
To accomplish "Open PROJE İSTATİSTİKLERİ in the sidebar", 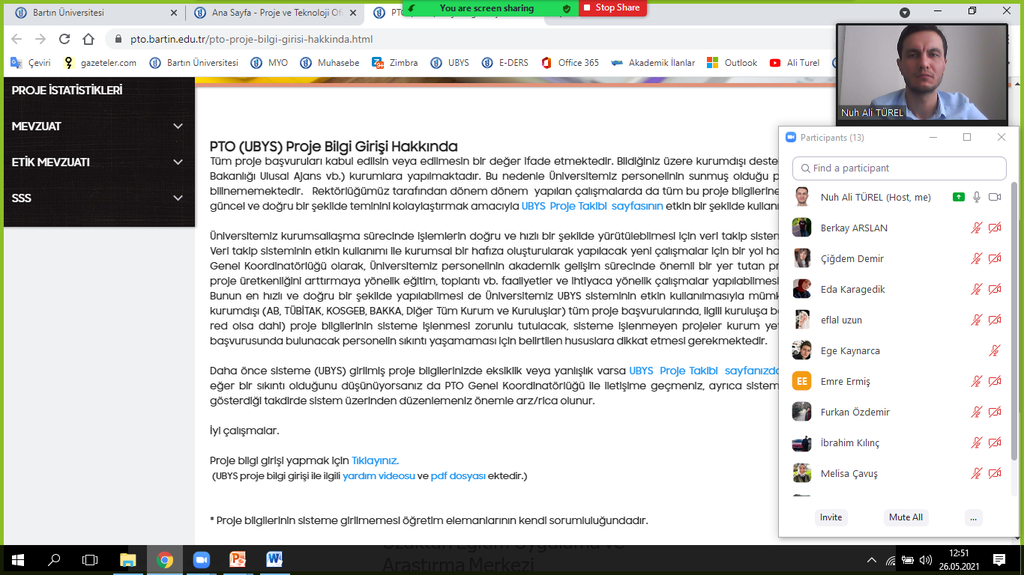I will (x=67, y=90).
